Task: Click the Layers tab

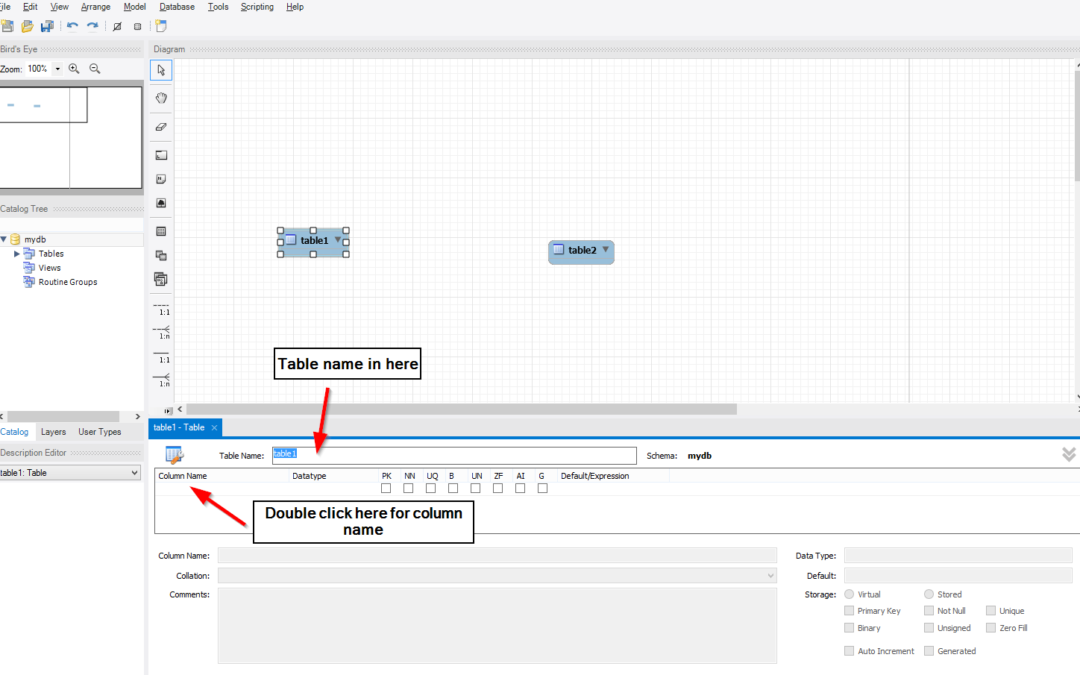Action: (x=53, y=432)
